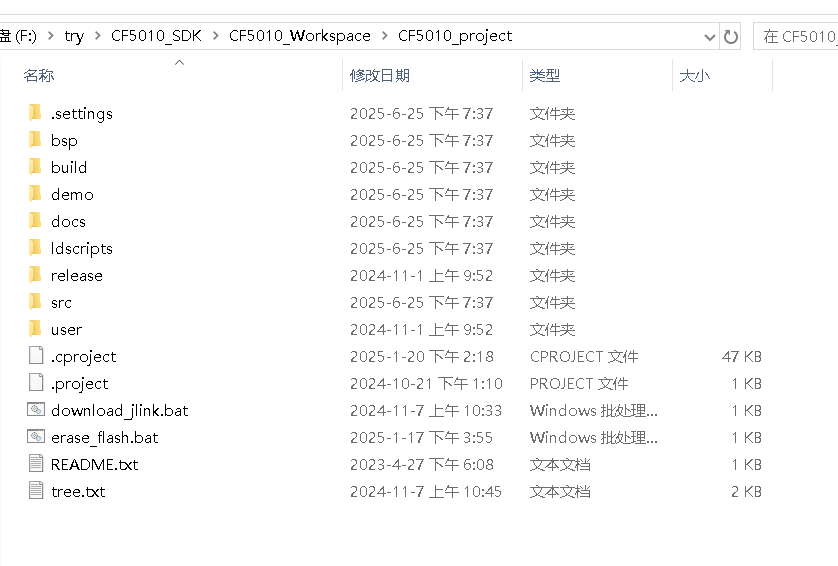Select the '.project' file name
The height and width of the screenshot is (566, 838).
point(80,384)
